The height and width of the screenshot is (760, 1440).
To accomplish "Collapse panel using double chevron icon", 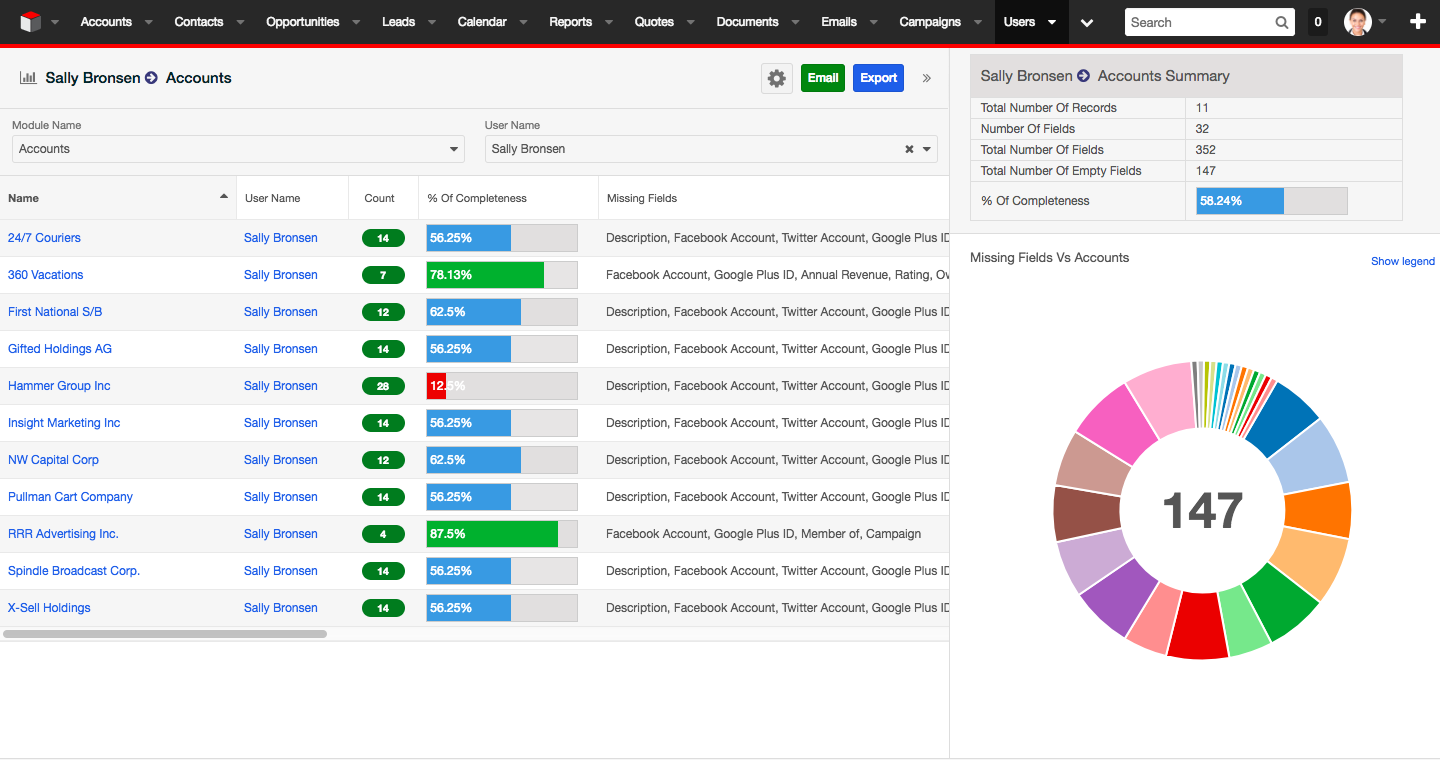I will coord(927,78).
